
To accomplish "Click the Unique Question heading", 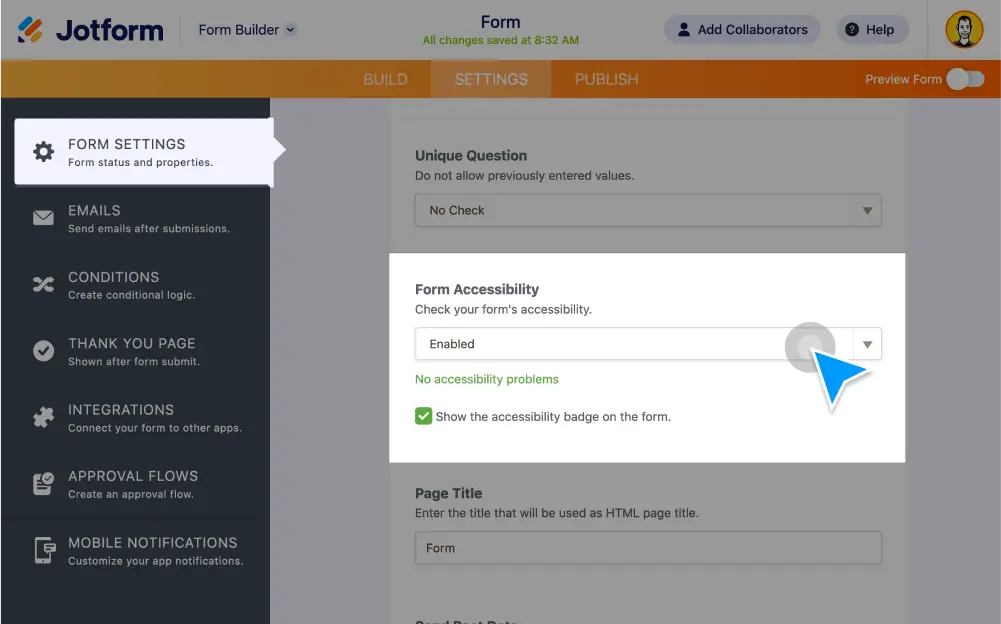I will tap(471, 155).
